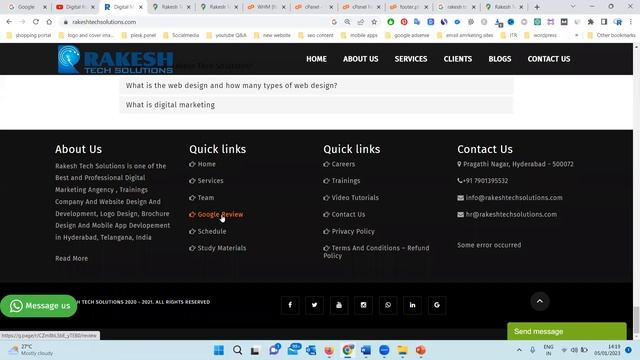Open the wordpress bookmark folder
The image size is (640, 360).
540,36
